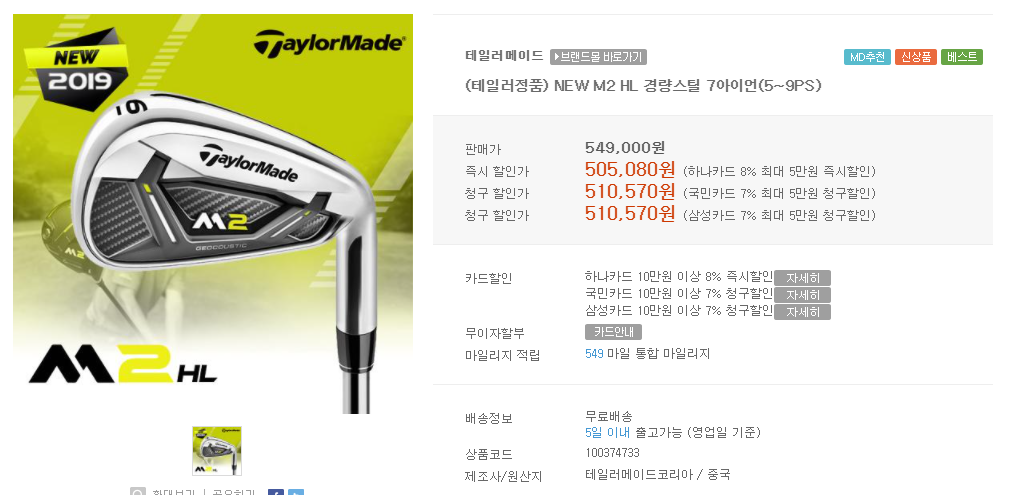Image resolution: width=1025 pixels, height=495 pixels.
Task: Open the 브랜드몰 바로가기 brand mall button
Action: pyautogui.click(x=598, y=57)
